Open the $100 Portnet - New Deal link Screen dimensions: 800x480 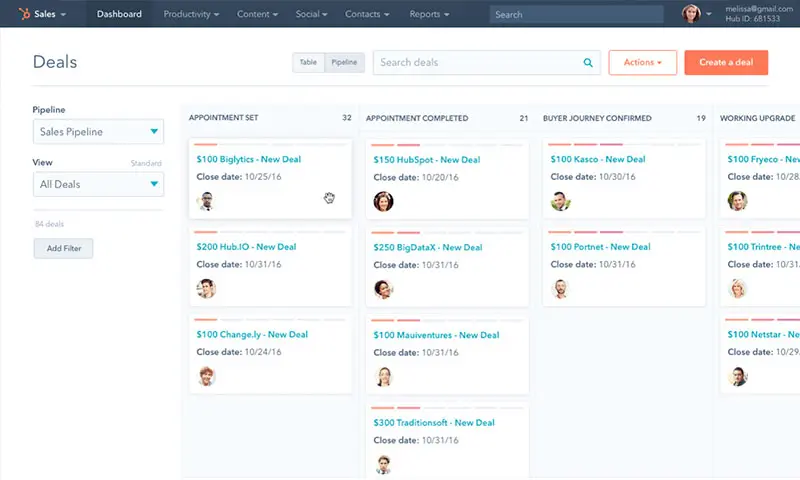point(601,247)
